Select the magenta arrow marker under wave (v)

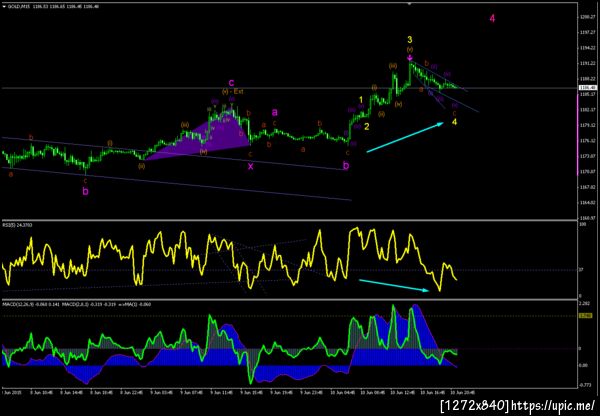tap(410, 57)
